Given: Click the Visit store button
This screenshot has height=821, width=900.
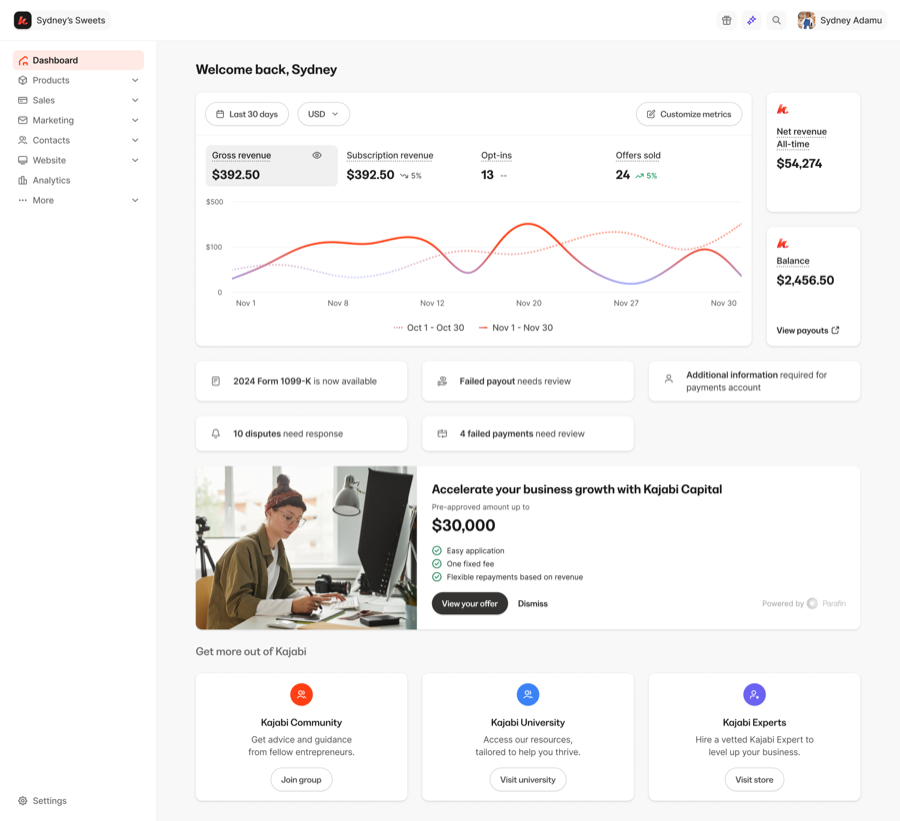Looking at the screenshot, I should click(754, 780).
